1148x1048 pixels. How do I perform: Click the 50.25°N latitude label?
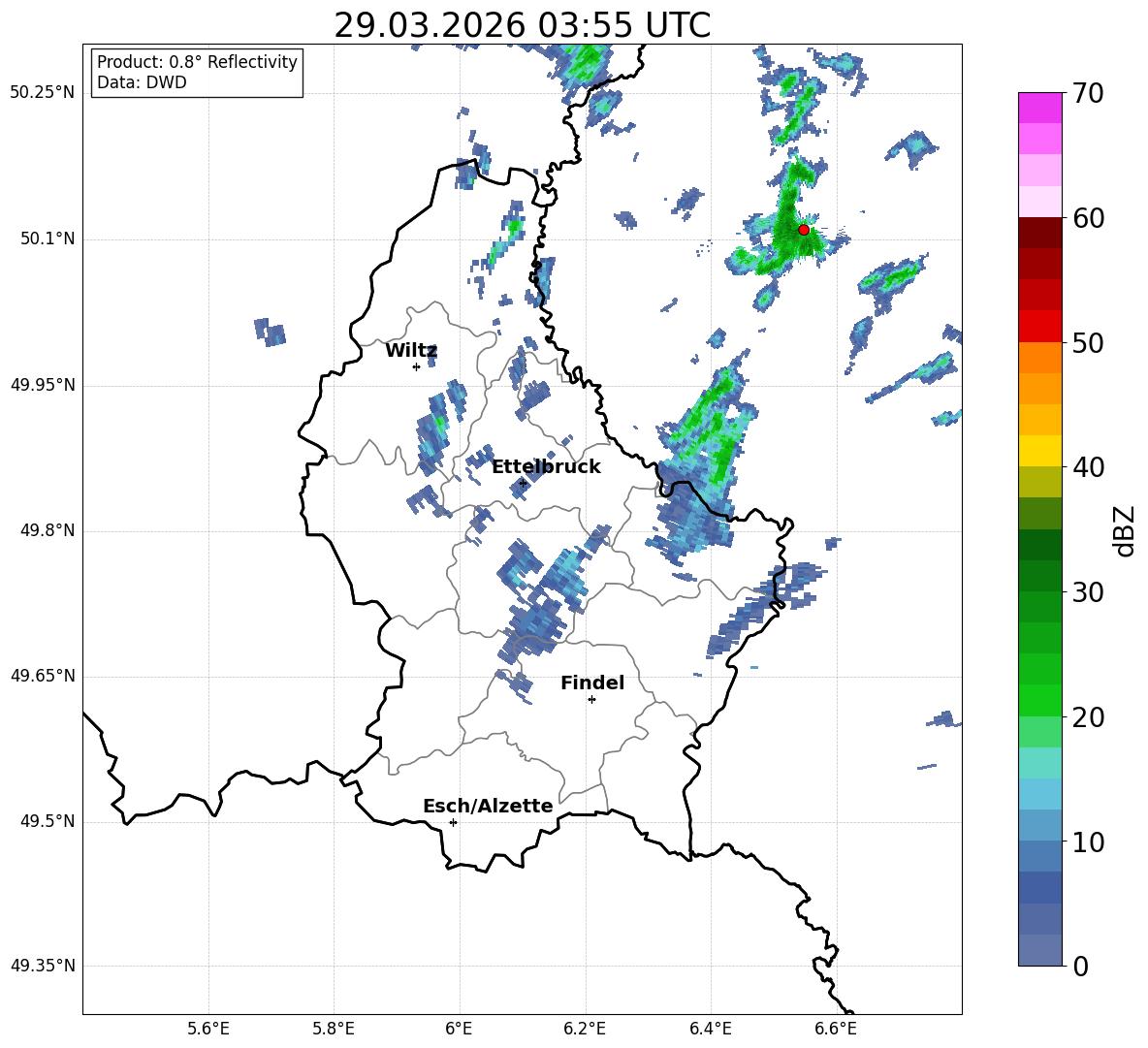tap(43, 93)
